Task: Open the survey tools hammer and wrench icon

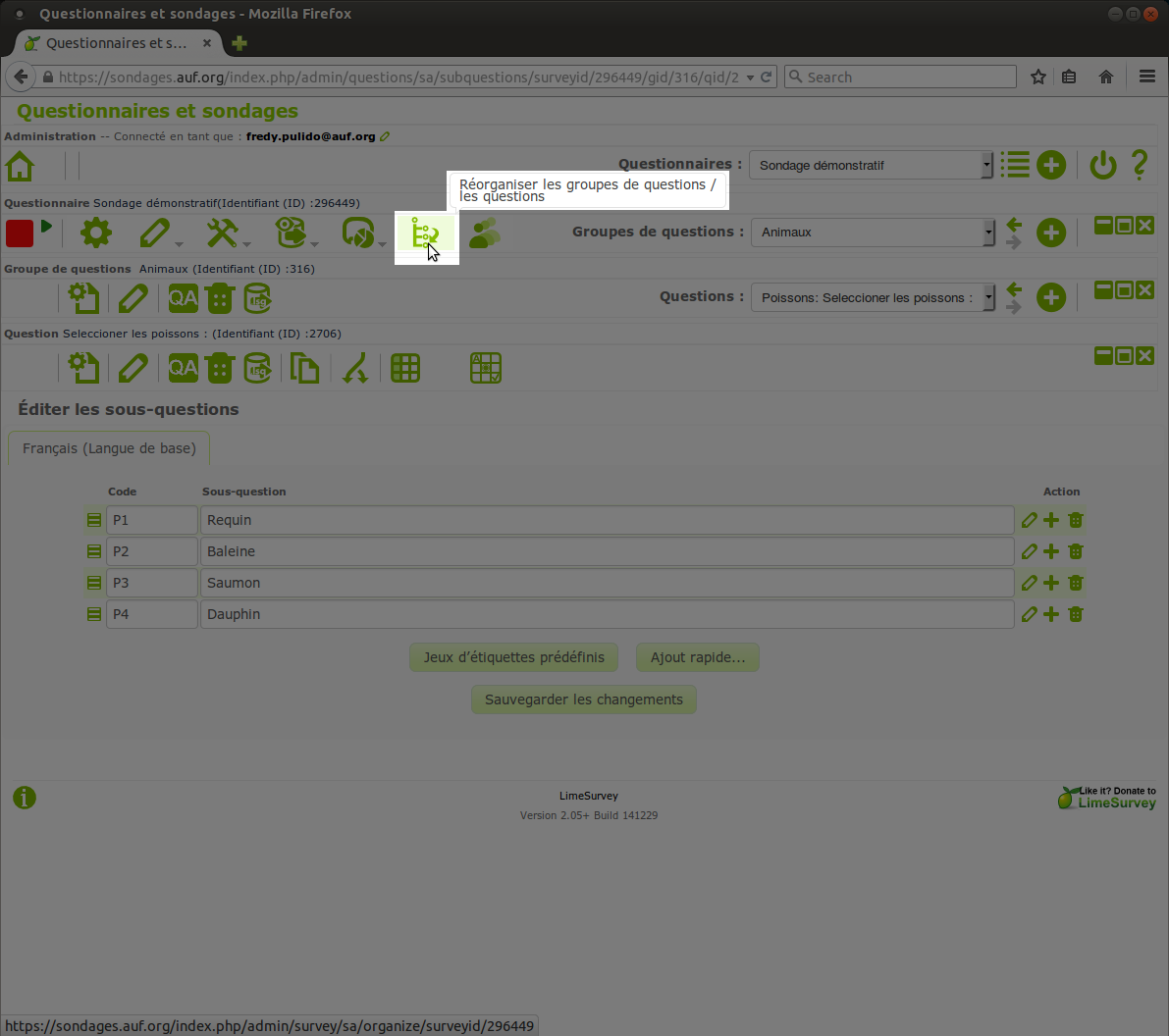Action: 222,233
